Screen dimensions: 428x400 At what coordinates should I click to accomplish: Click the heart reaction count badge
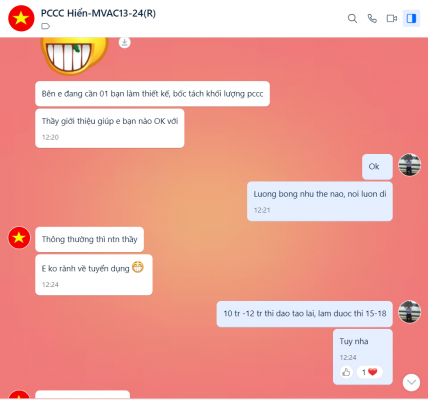click(369, 372)
